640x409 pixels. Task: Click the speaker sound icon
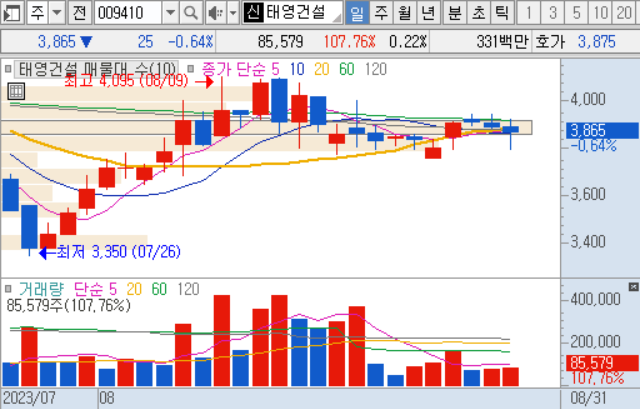click(x=215, y=13)
